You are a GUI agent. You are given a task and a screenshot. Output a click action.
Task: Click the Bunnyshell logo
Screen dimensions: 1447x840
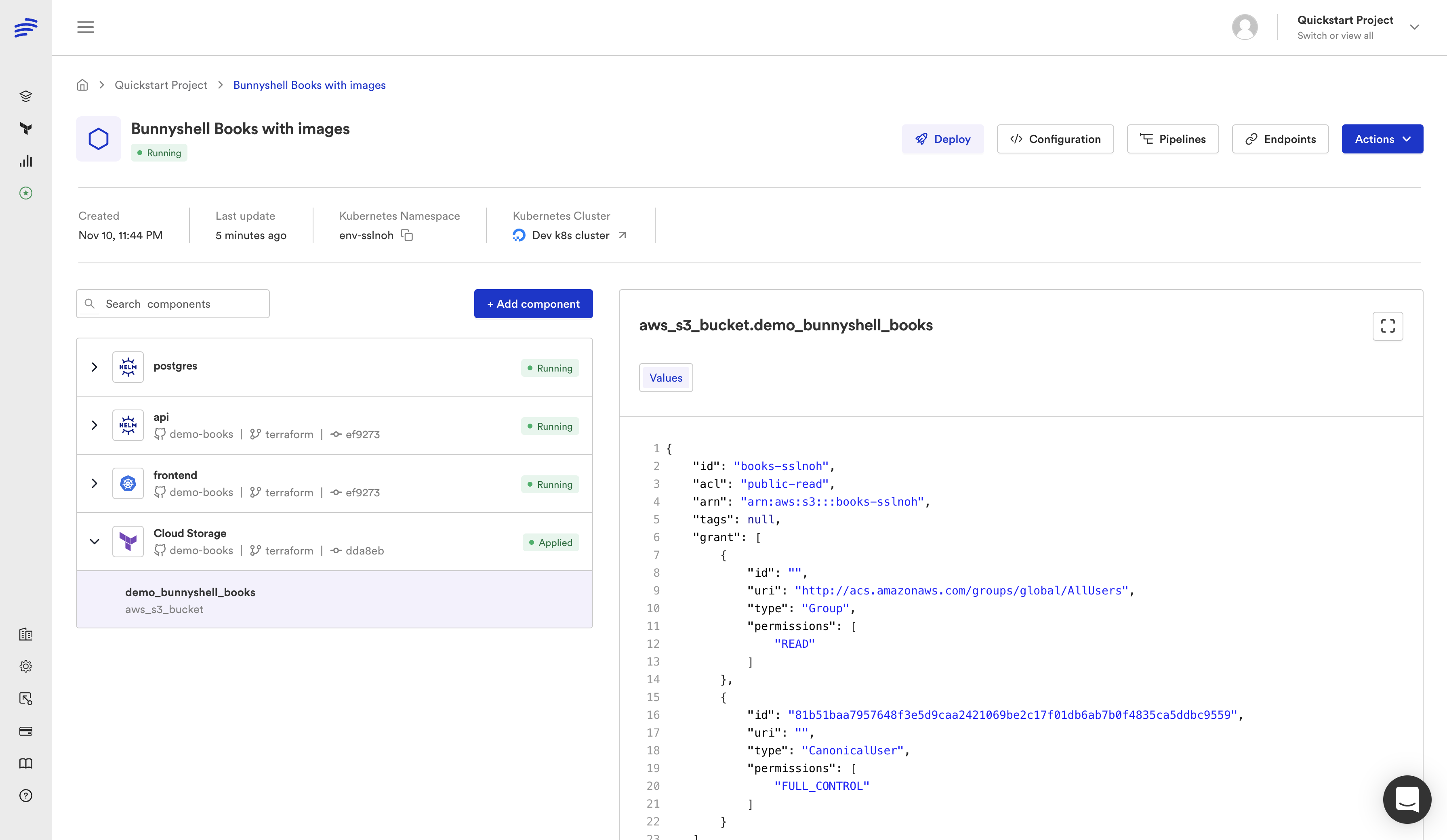(x=25, y=27)
